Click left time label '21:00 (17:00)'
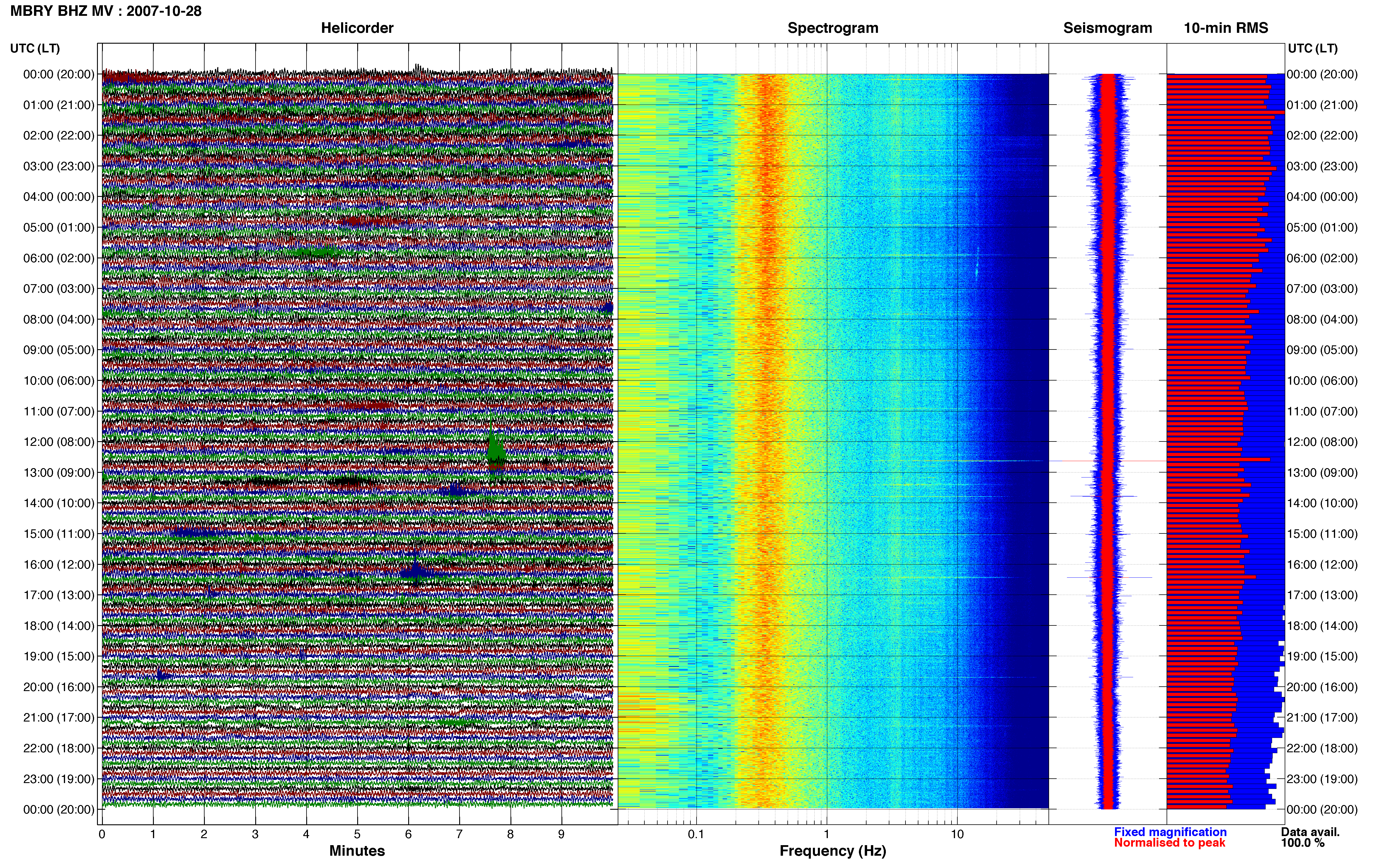 click(x=59, y=718)
